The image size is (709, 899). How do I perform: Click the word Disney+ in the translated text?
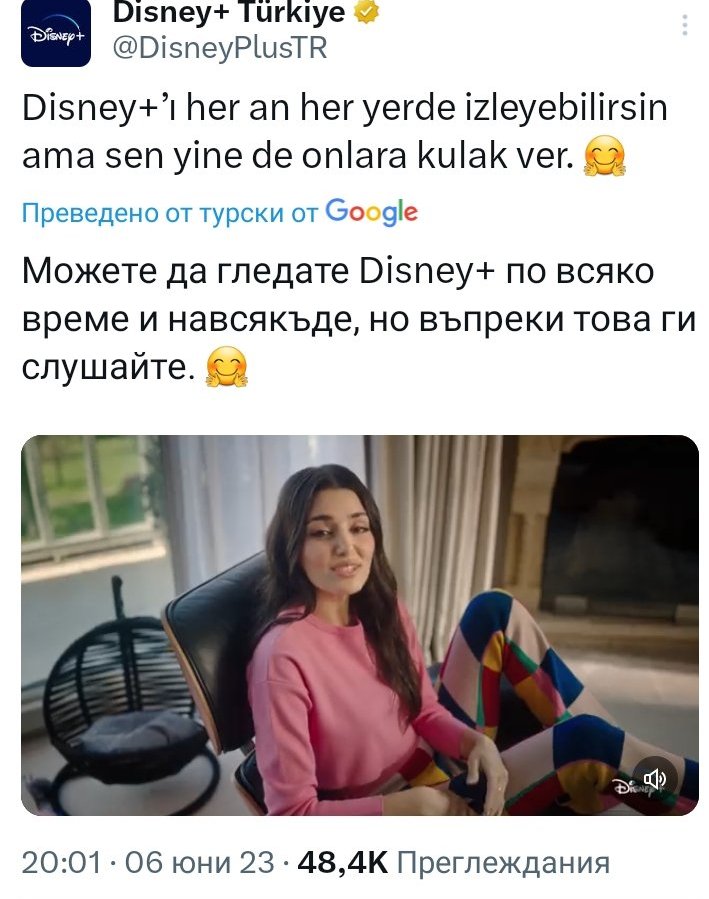[x=426, y=271]
